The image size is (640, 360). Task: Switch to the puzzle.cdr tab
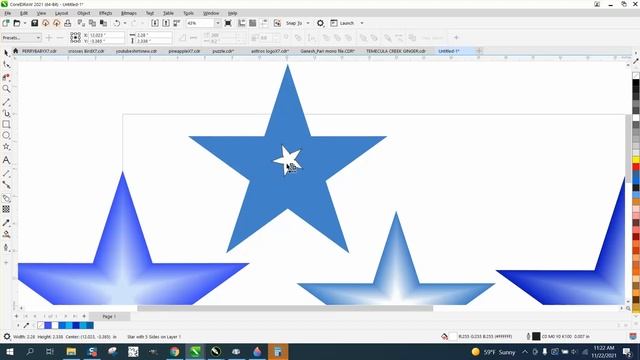(223, 51)
